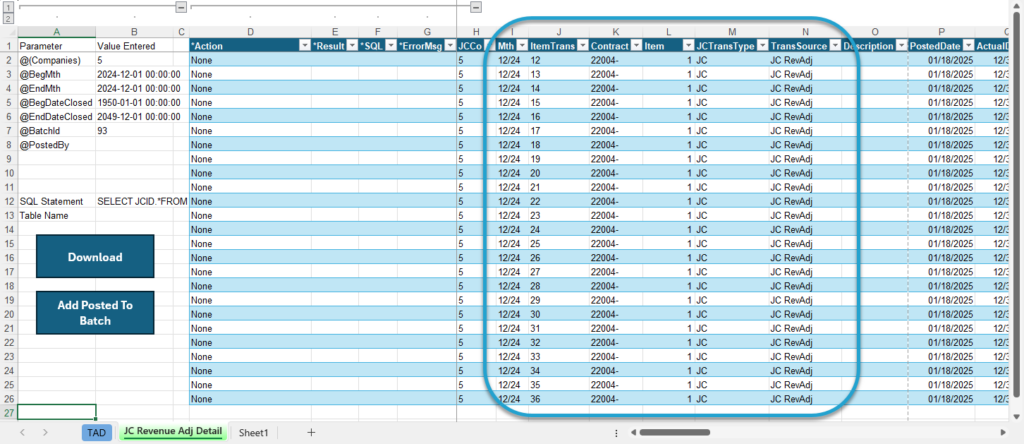This screenshot has height=444, width=1024.
Task: Select column A by its header
Action: [x=56, y=32]
